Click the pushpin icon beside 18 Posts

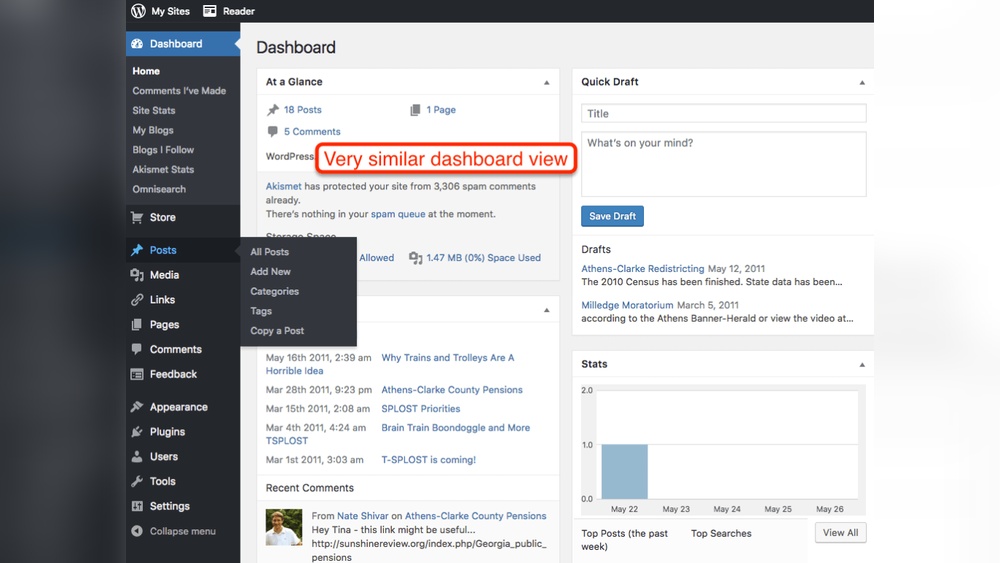coord(273,110)
